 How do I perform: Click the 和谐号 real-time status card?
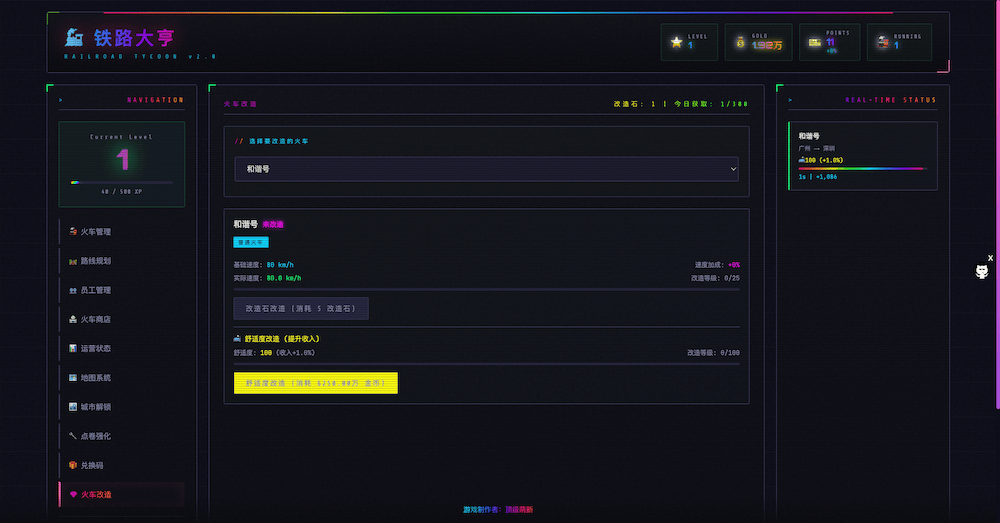[862, 155]
